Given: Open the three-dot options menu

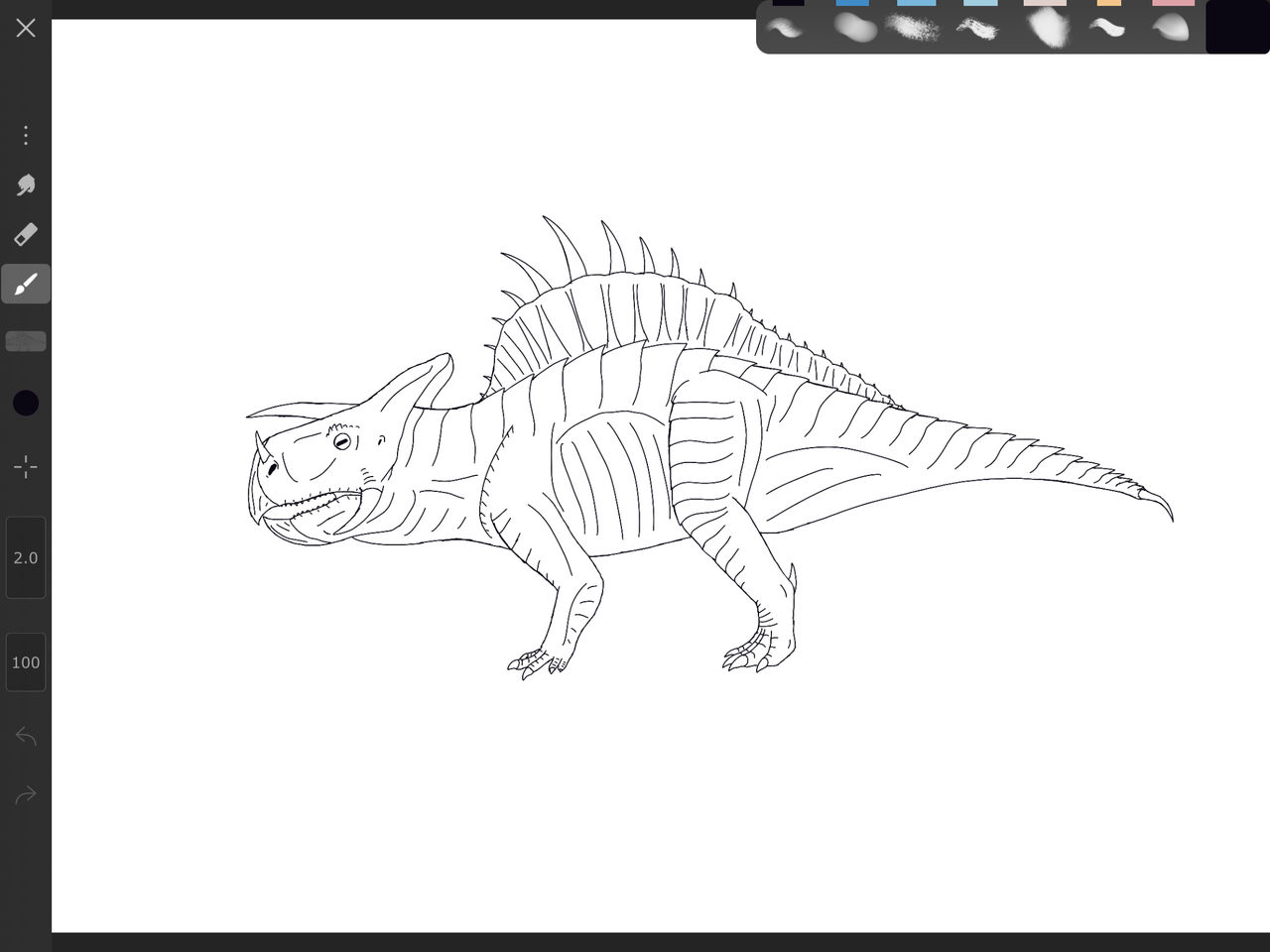Looking at the screenshot, I should [26, 135].
